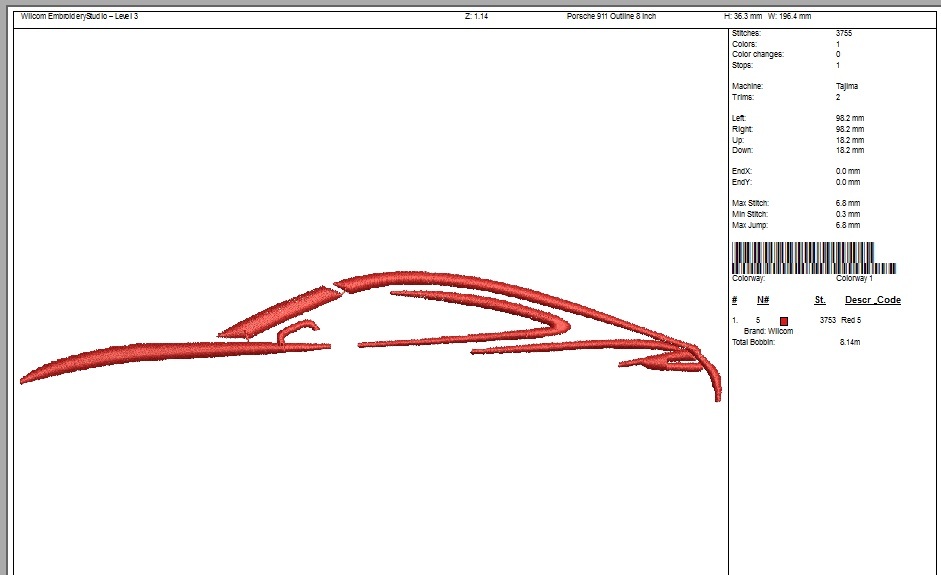Click the 'Total Bobbin:' label
The image size is (941, 575).
(753, 342)
